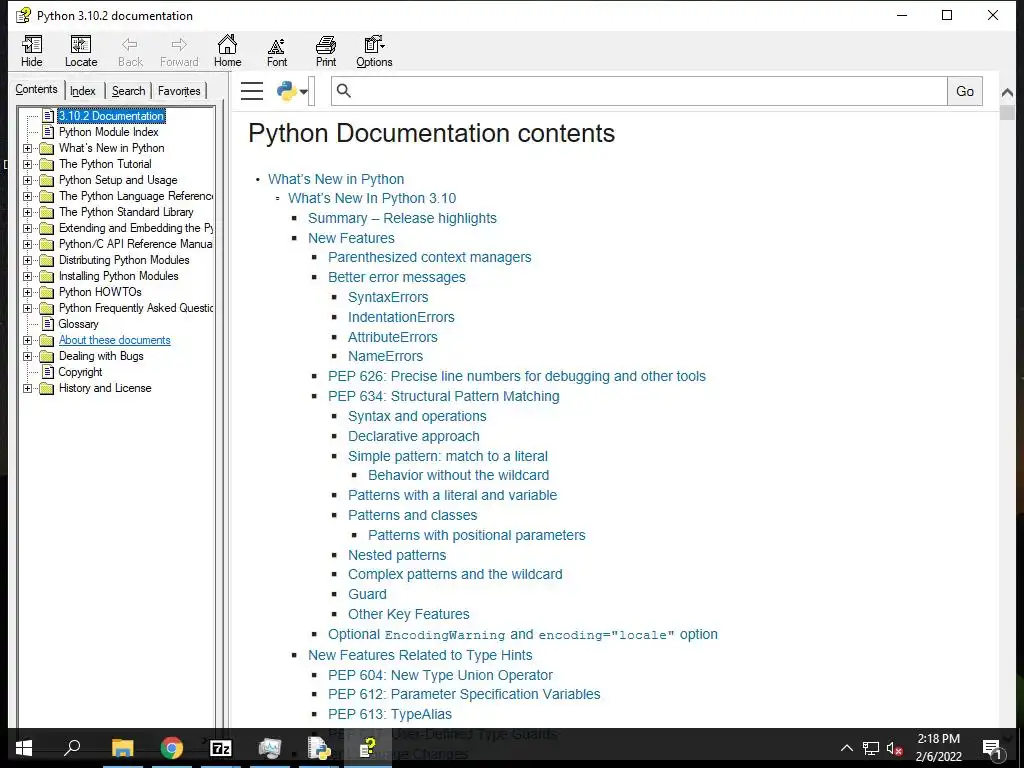1024x768 pixels.
Task: Expand The Python Language Reference node
Action: coord(27,196)
